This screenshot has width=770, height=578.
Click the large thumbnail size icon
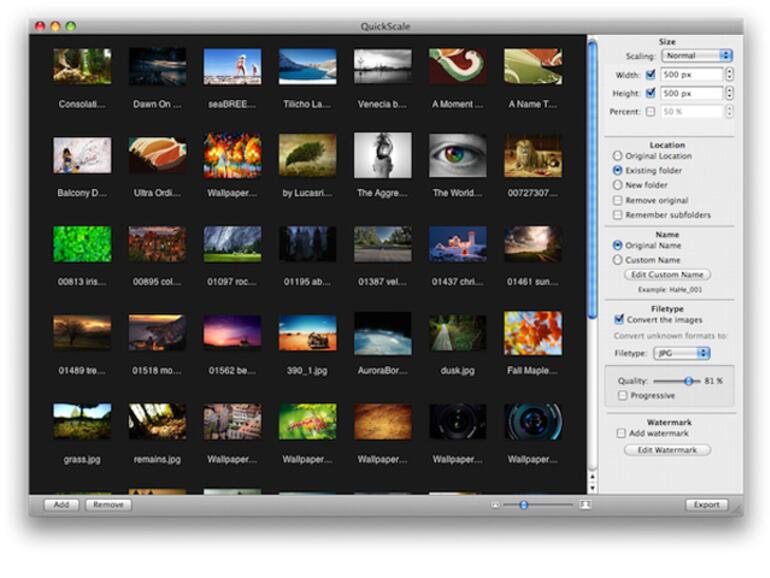coord(585,505)
